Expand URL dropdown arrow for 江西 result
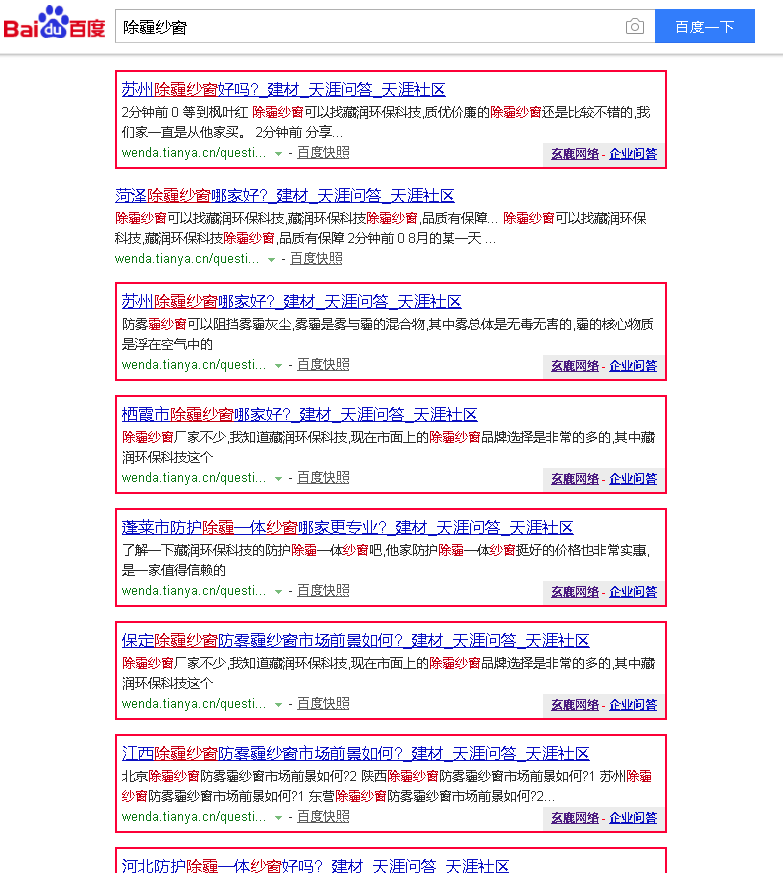Viewport: 783px width, 873px height. point(278,818)
